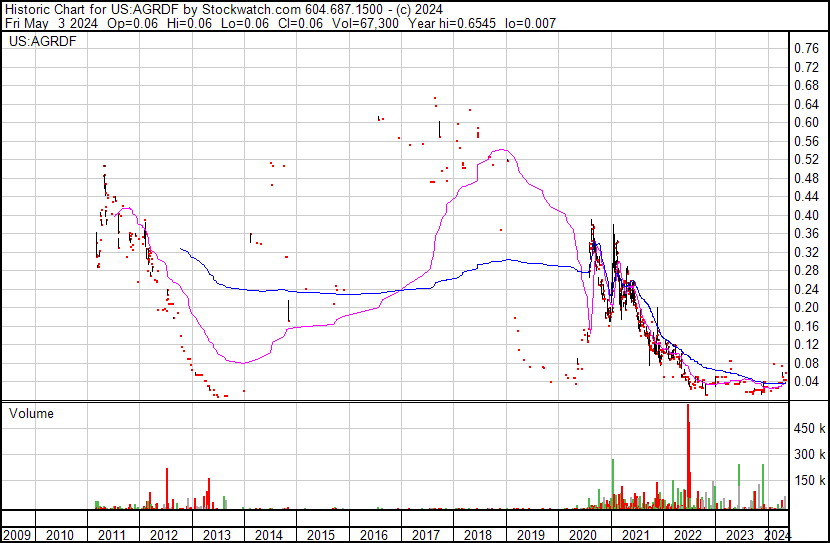Click the Year hi=0.6545 value in header
The height and width of the screenshot is (543, 830).
coord(452,23)
